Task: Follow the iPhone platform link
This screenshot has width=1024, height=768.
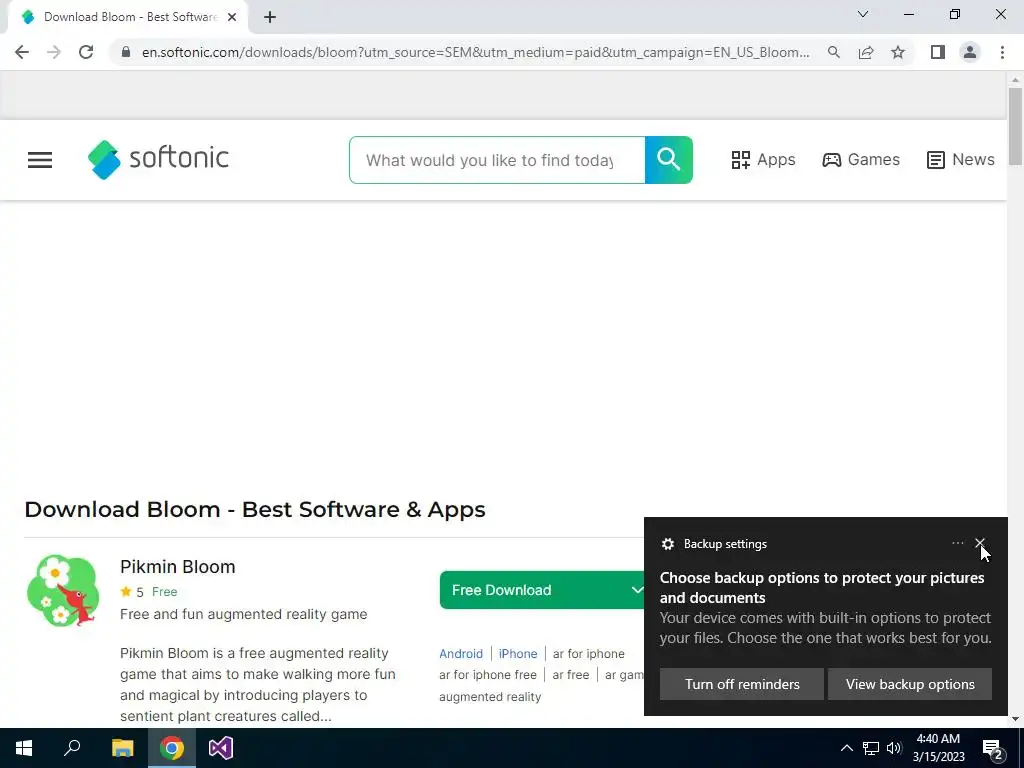Action: tap(518, 654)
